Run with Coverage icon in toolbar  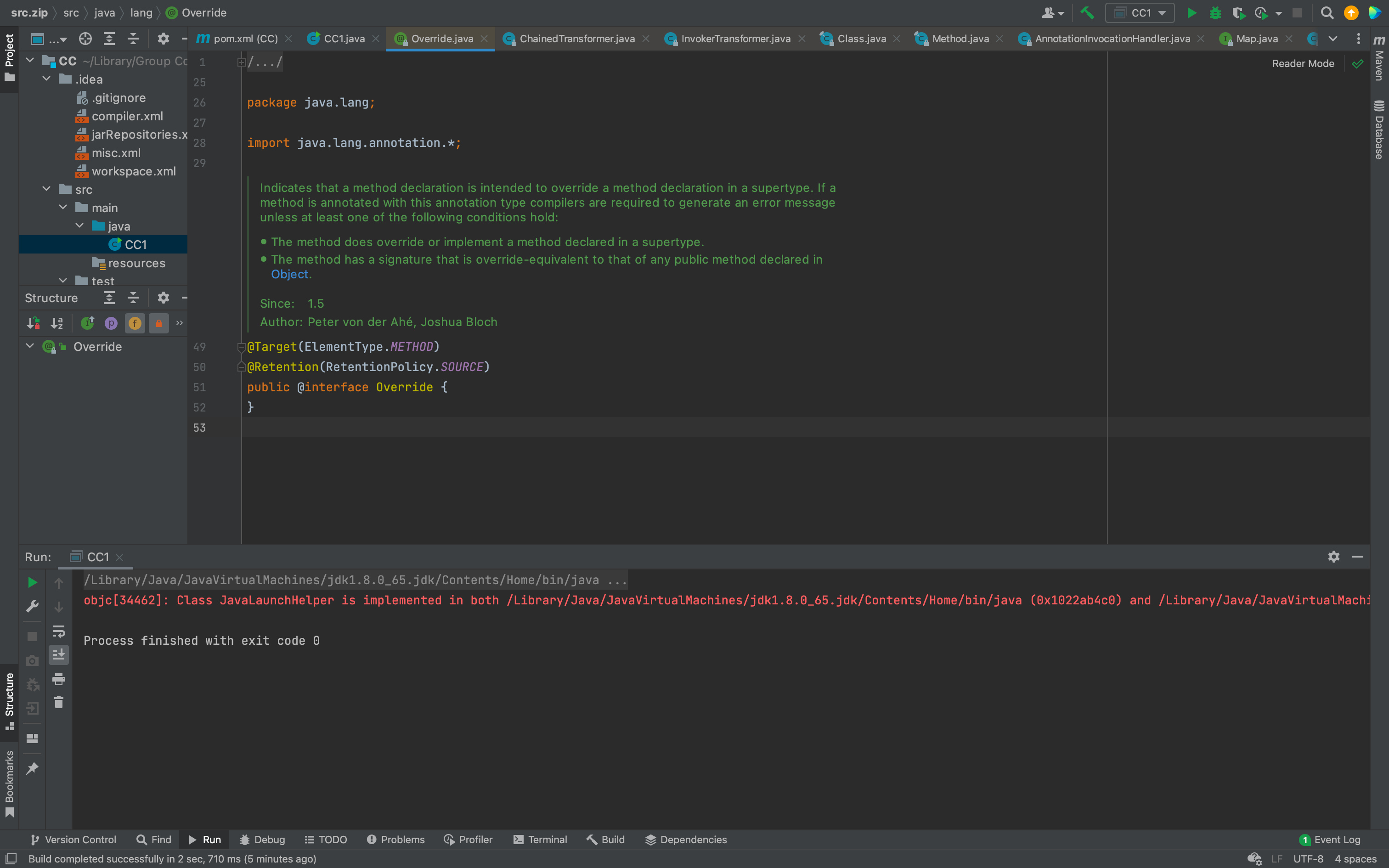click(1238, 13)
